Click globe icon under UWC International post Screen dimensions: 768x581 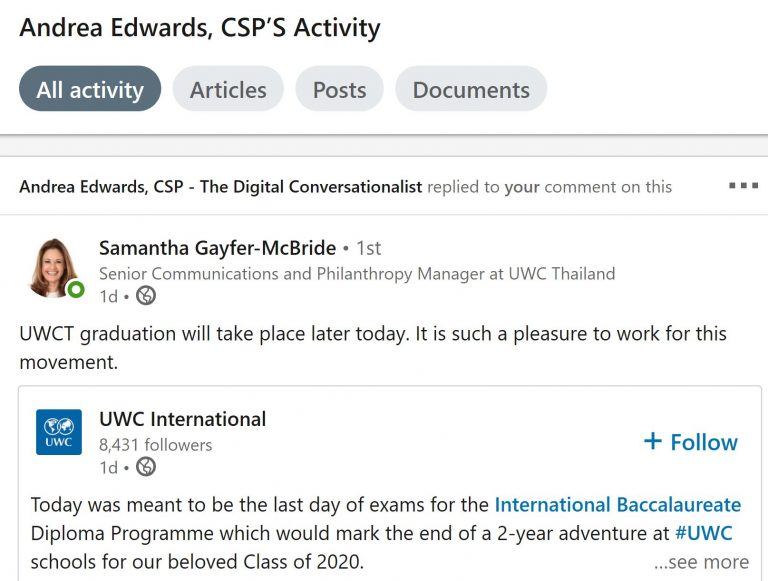(x=146, y=467)
